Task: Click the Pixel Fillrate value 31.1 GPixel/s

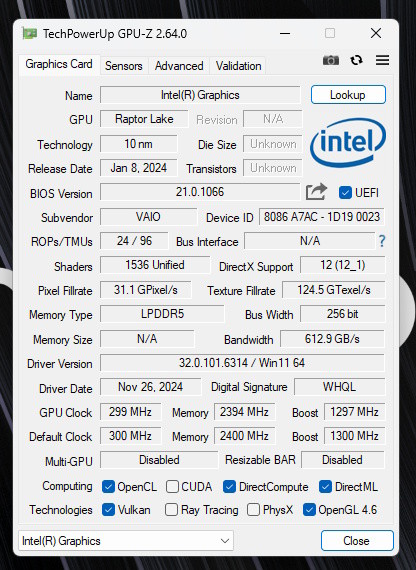Action: pos(146,290)
